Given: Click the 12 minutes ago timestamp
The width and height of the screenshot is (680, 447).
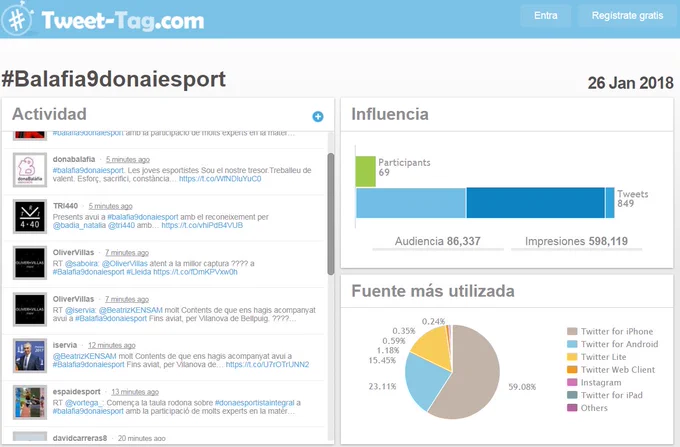Looking at the screenshot, I should [112, 345].
